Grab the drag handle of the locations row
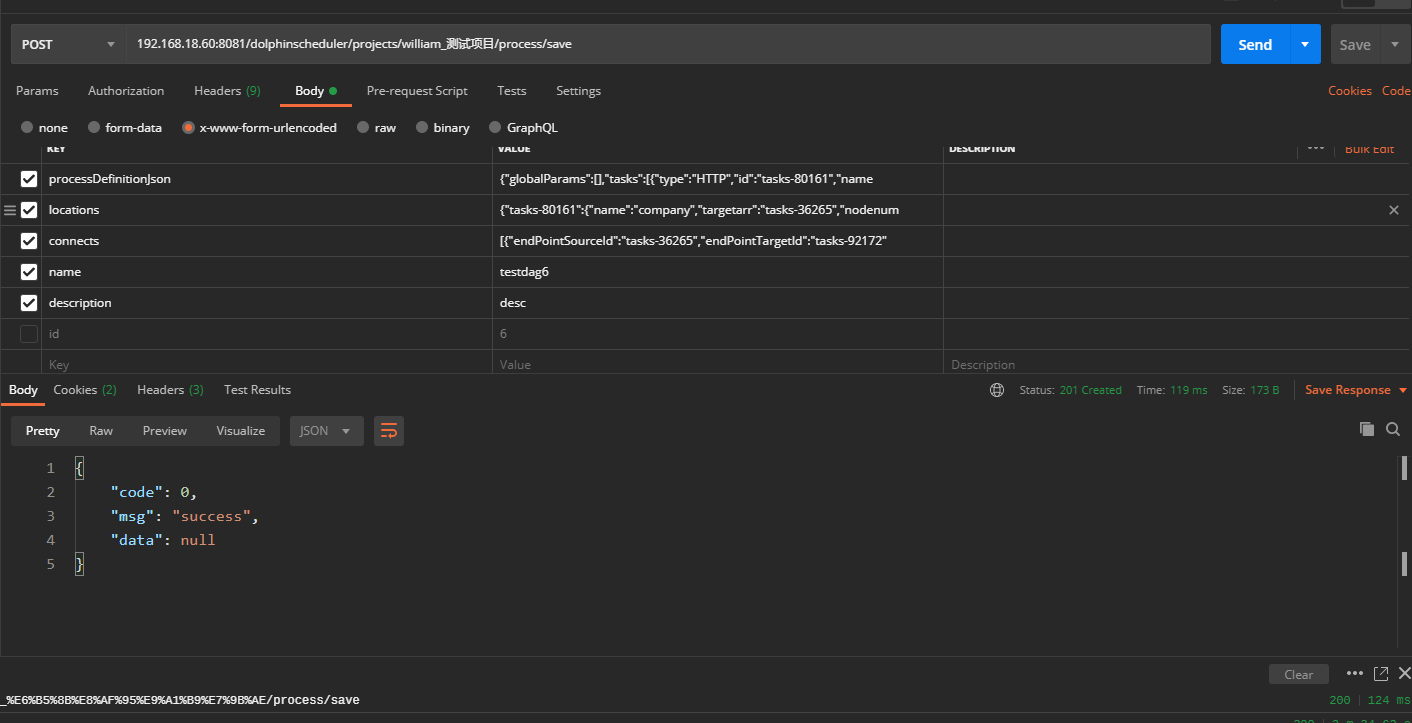The width and height of the screenshot is (1412, 723). pyautogui.click(x=11, y=210)
